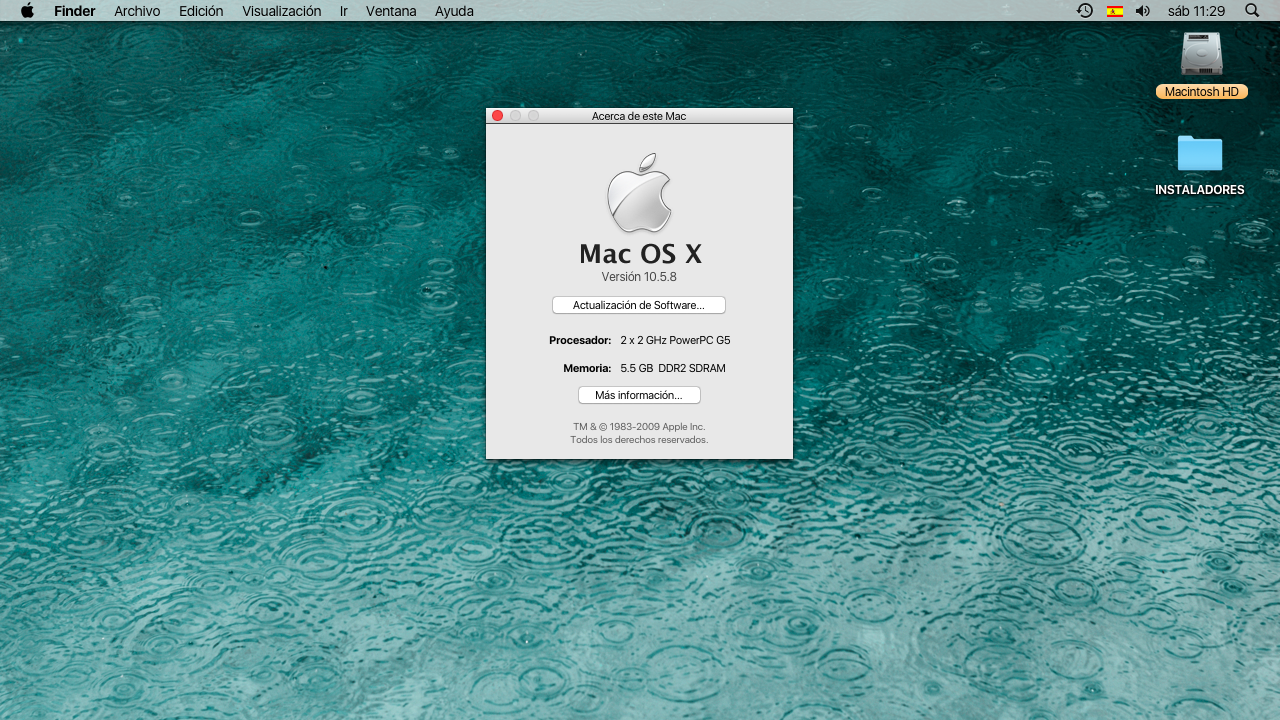The height and width of the screenshot is (720, 1280).
Task: Click the Time Machine status icon
Action: tap(1084, 11)
